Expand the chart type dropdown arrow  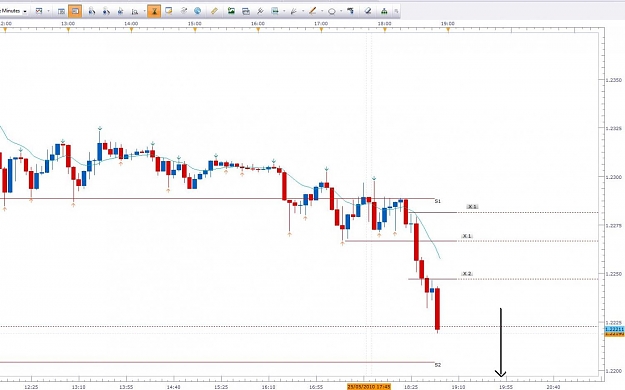(48, 11)
